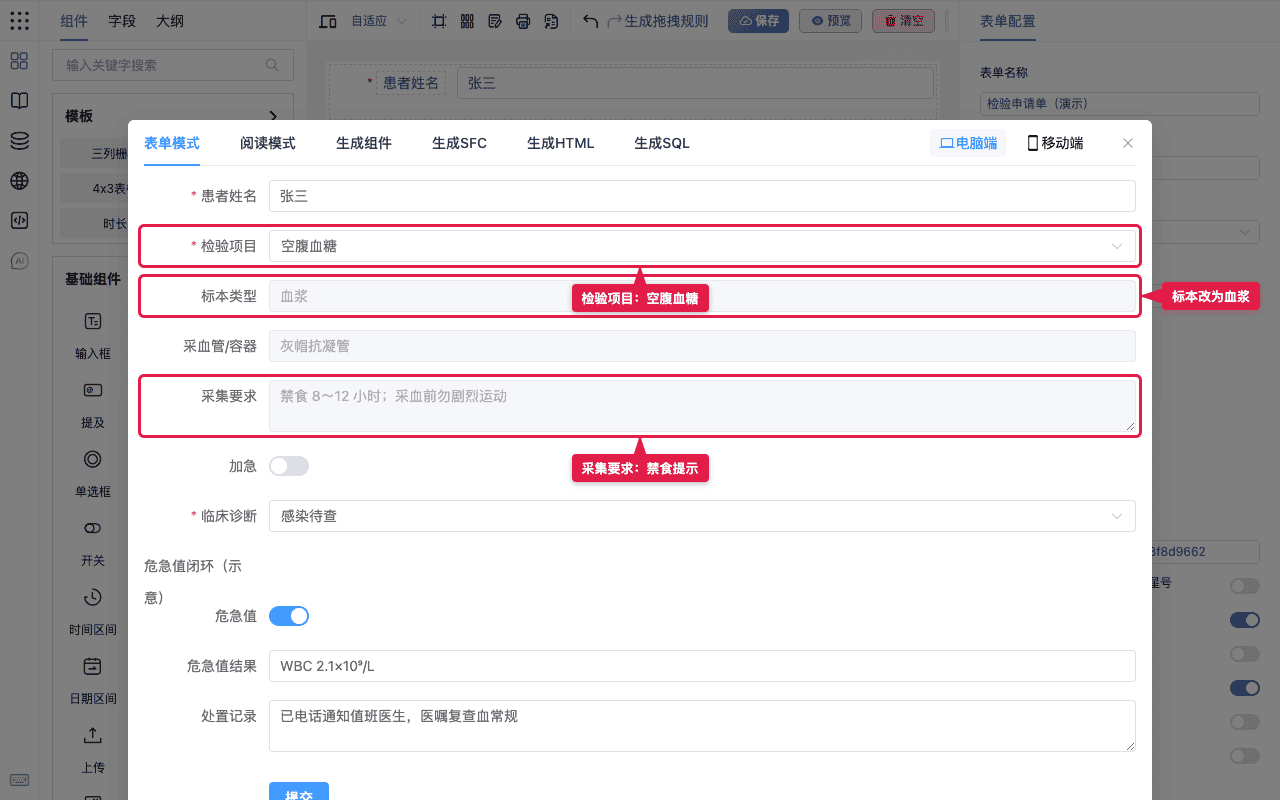Select the 单选框 component icon
Screen dimensions: 1280x800
coord(93,459)
